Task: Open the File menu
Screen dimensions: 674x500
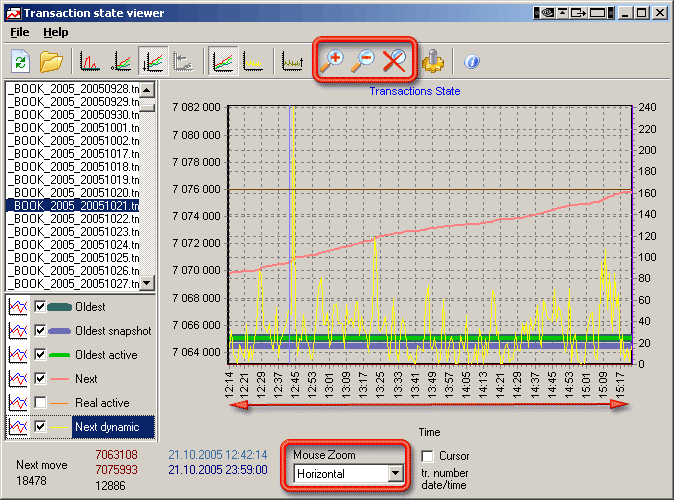Action: click(x=20, y=32)
